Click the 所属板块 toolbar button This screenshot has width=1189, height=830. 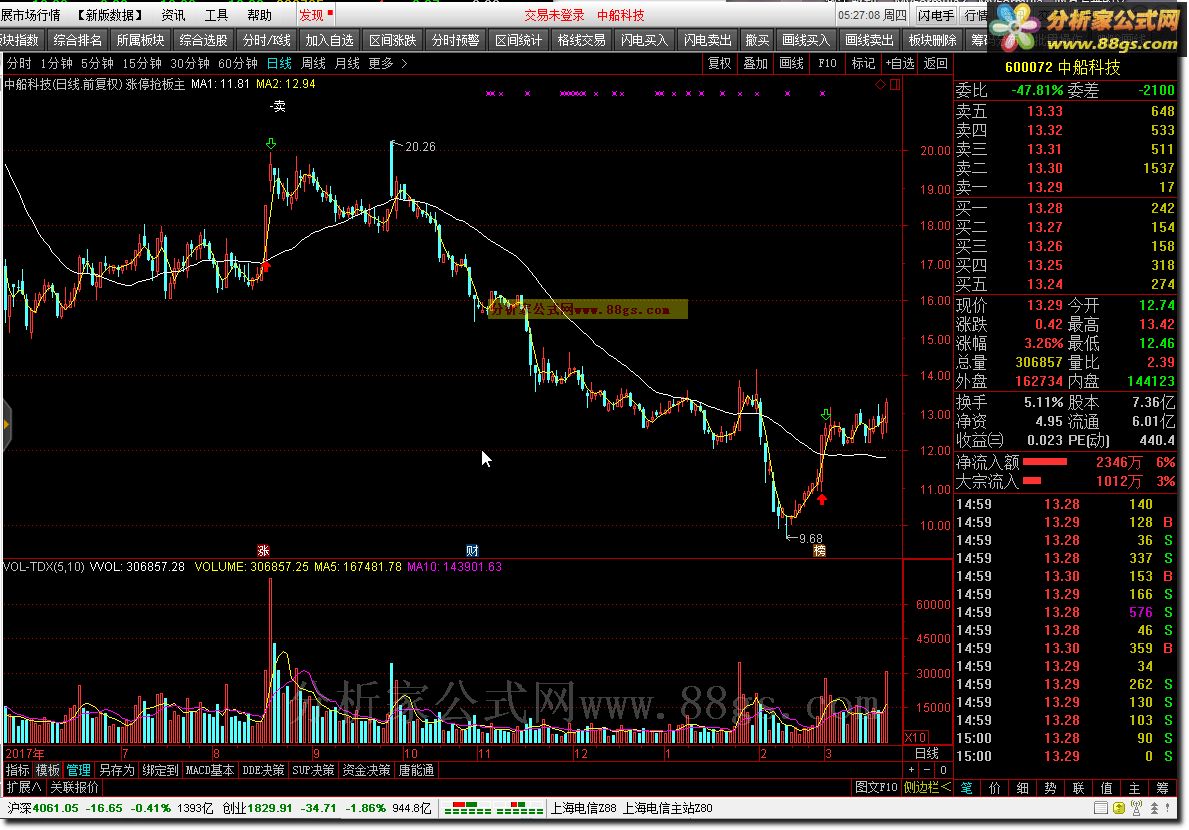coord(140,40)
